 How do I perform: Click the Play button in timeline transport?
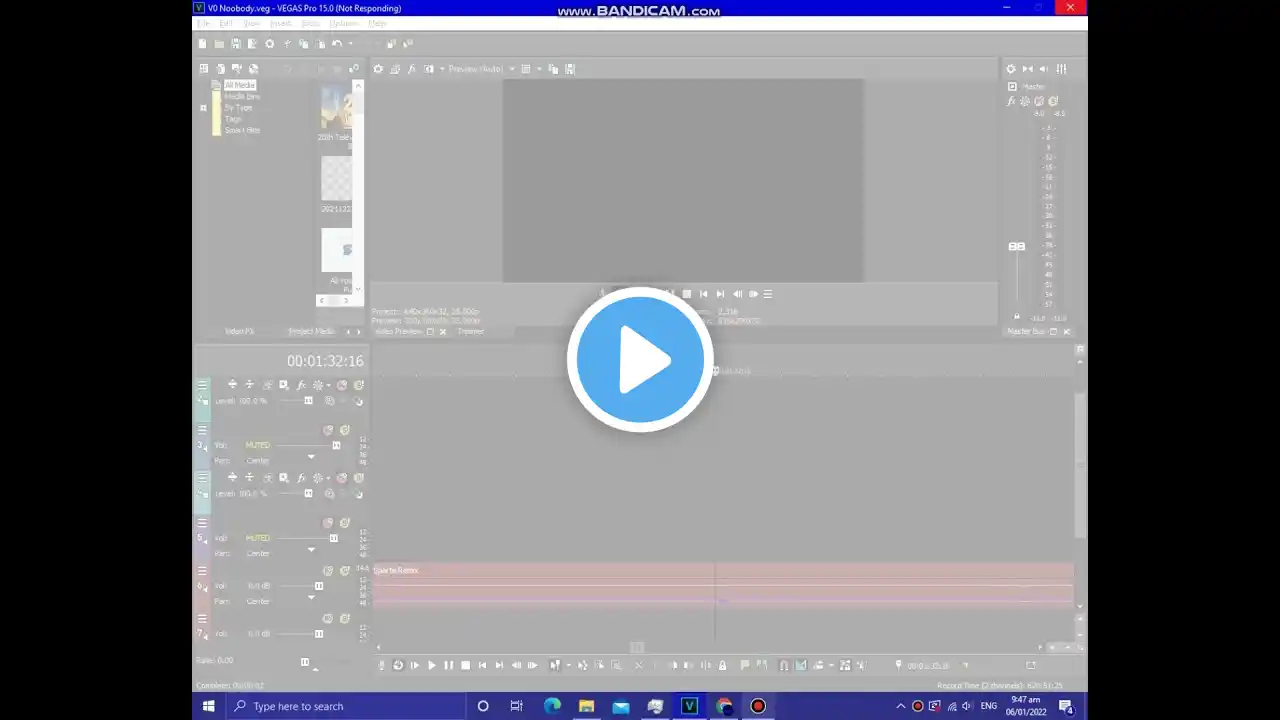point(432,665)
